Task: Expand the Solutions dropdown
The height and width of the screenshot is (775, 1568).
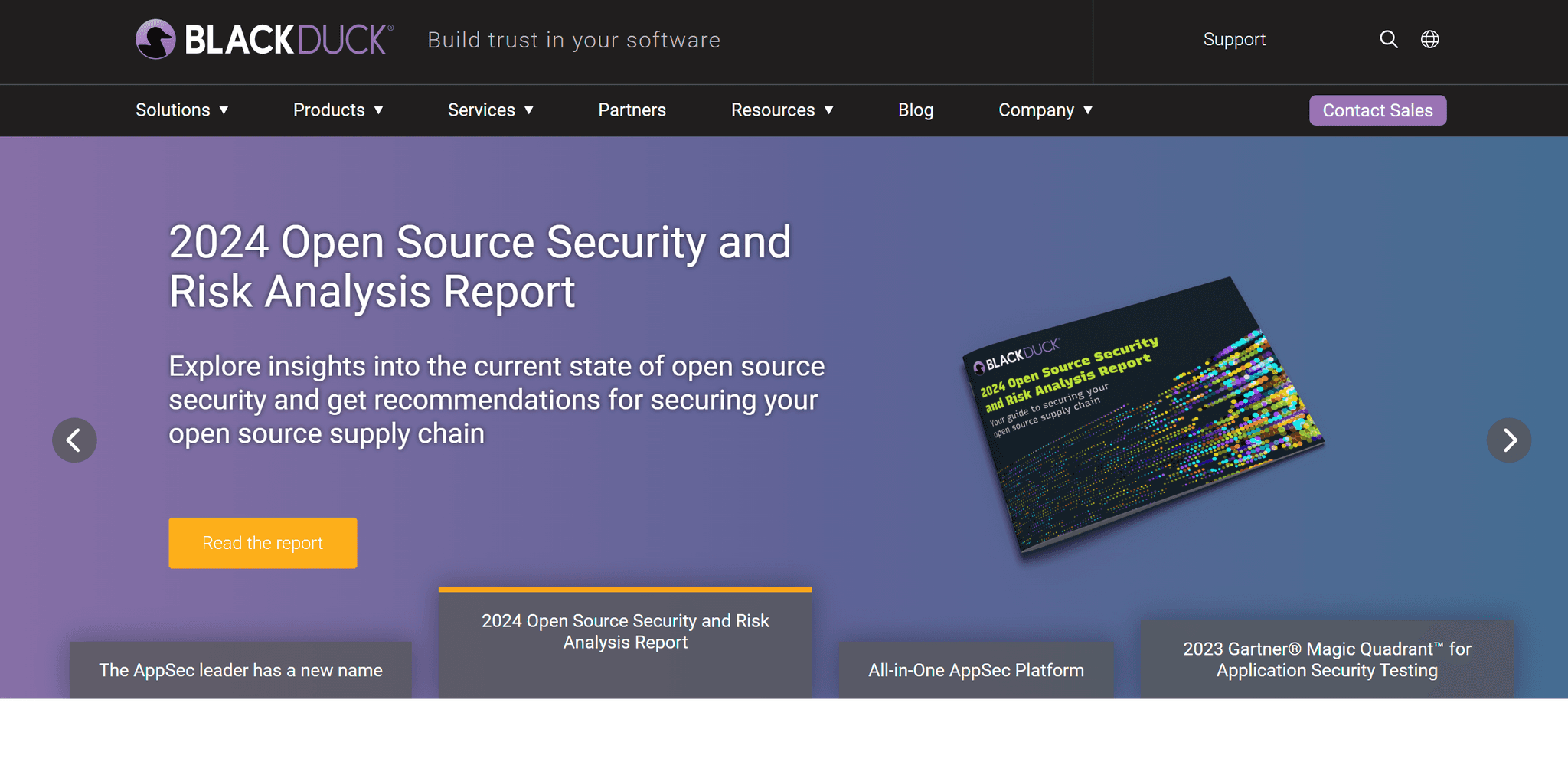Action: (182, 110)
